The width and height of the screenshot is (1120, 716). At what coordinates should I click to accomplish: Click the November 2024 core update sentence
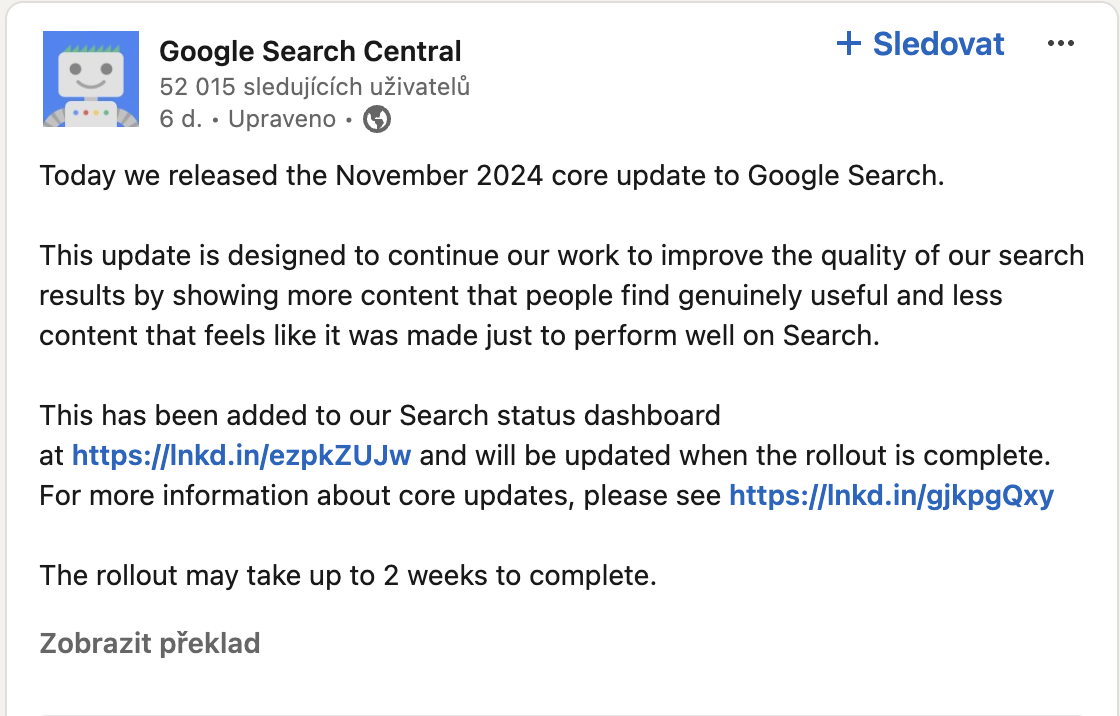pos(491,175)
